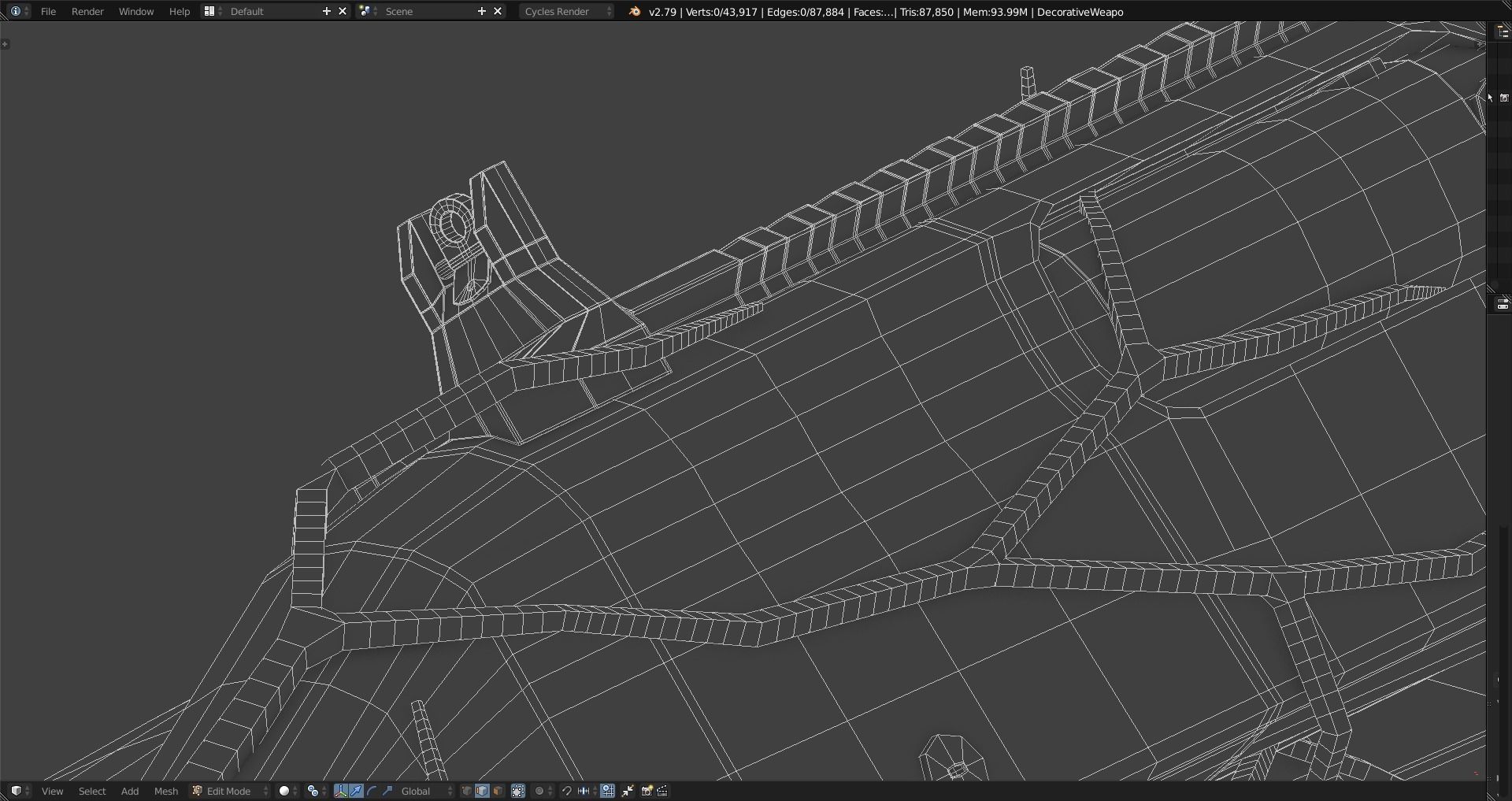This screenshot has height=801, width=1512.
Task: Open the Global transform orientation dropdown
Action: 426,791
